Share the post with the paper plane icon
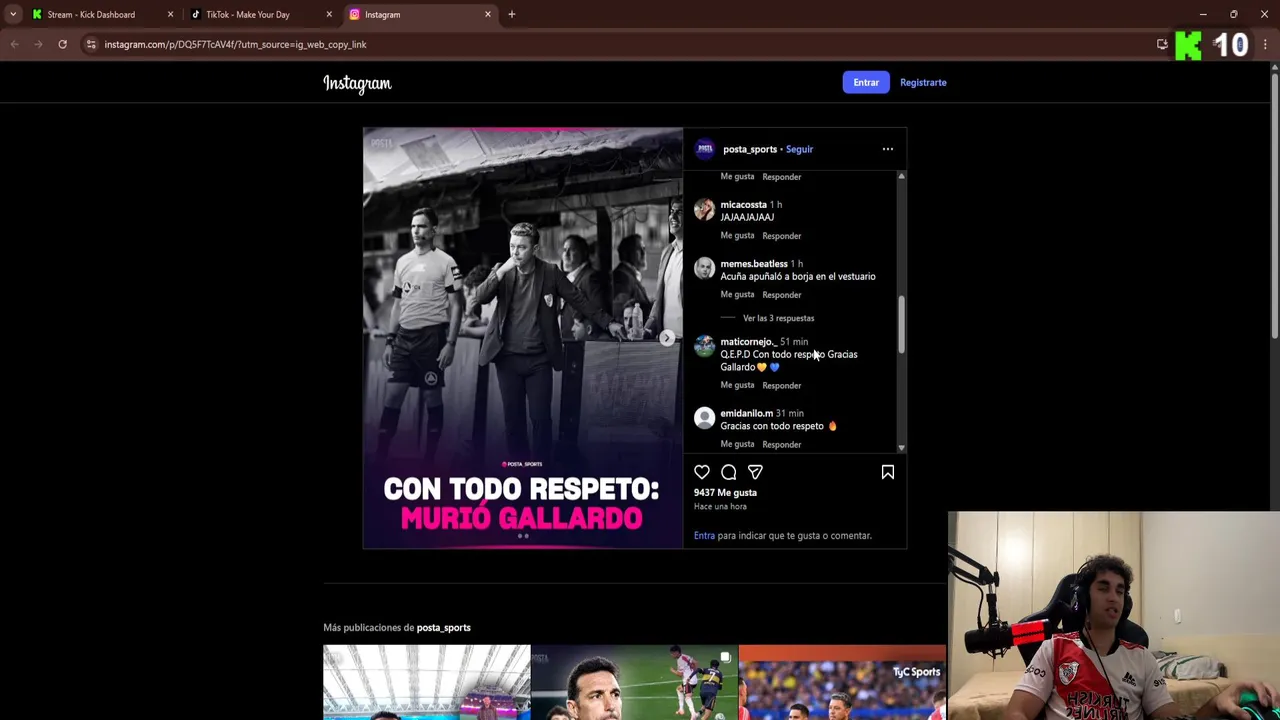Viewport: 1280px width, 720px height. point(755,472)
